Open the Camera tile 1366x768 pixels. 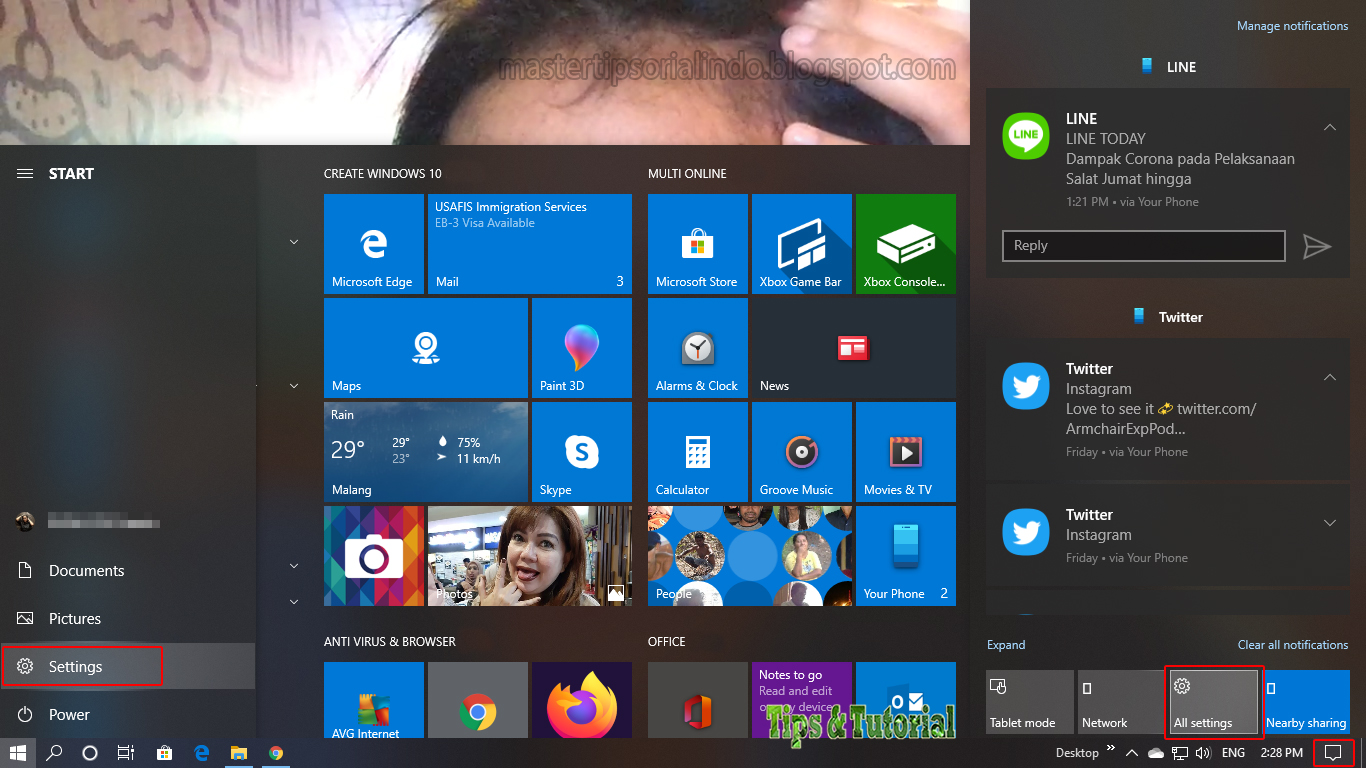tap(374, 555)
